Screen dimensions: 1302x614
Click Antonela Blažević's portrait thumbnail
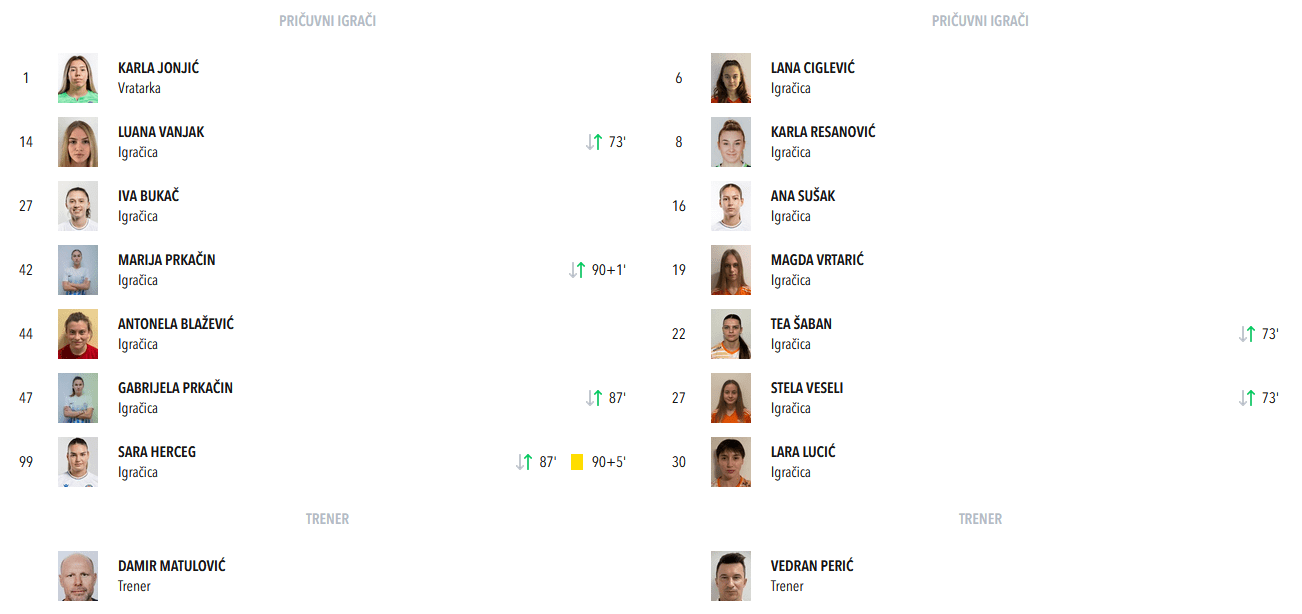[78, 334]
